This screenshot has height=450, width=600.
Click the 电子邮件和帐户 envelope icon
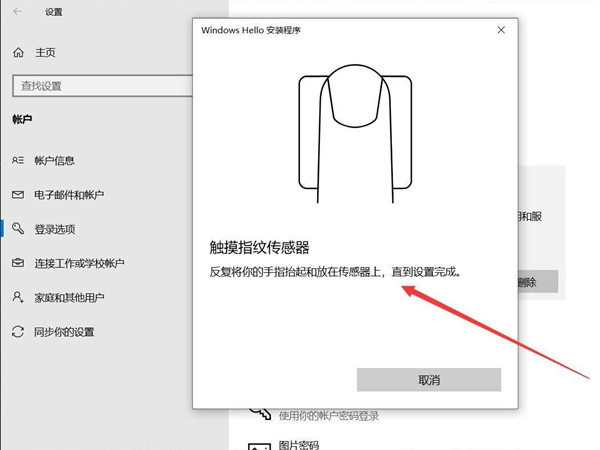(17, 194)
